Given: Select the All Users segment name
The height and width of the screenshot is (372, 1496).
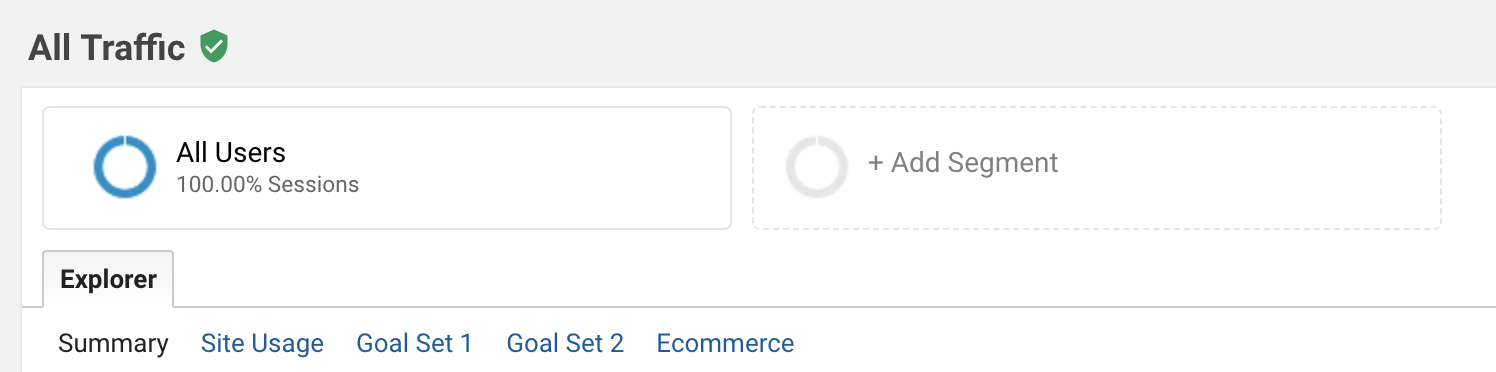Looking at the screenshot, I should (x=231, y=153).
